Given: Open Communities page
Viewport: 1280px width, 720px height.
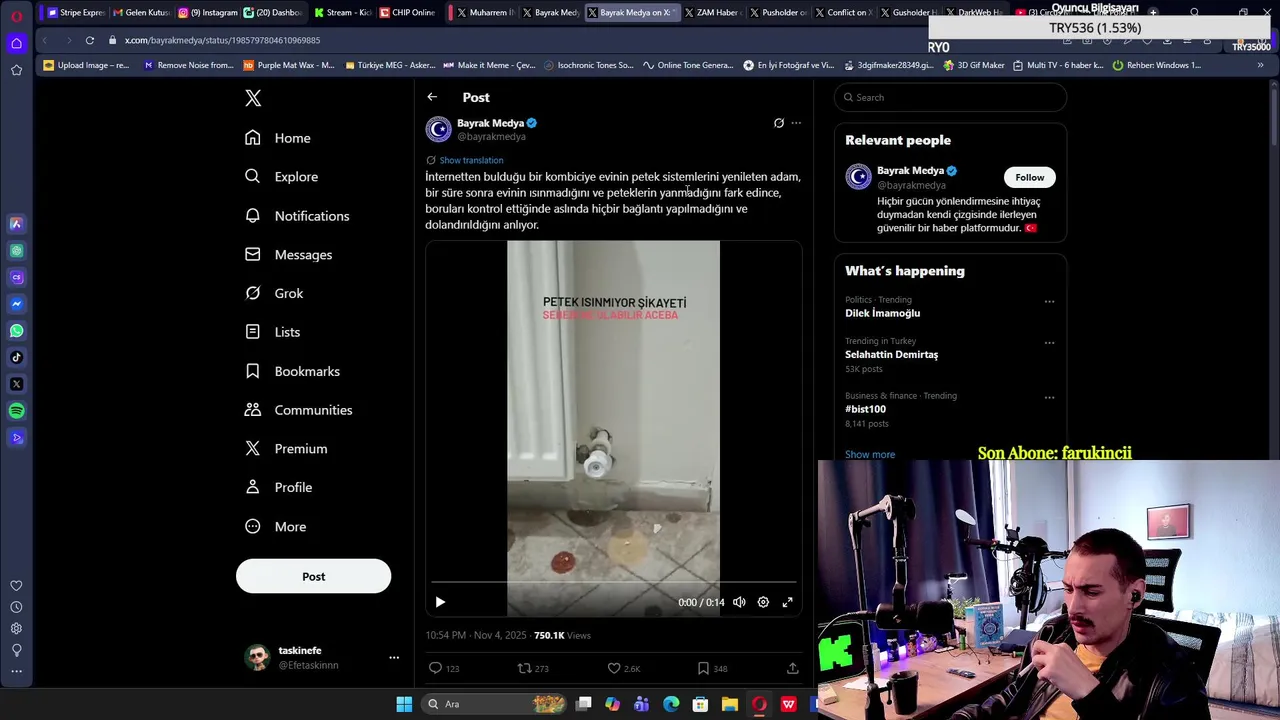Looking at the screenshot, I should [298, 410].
